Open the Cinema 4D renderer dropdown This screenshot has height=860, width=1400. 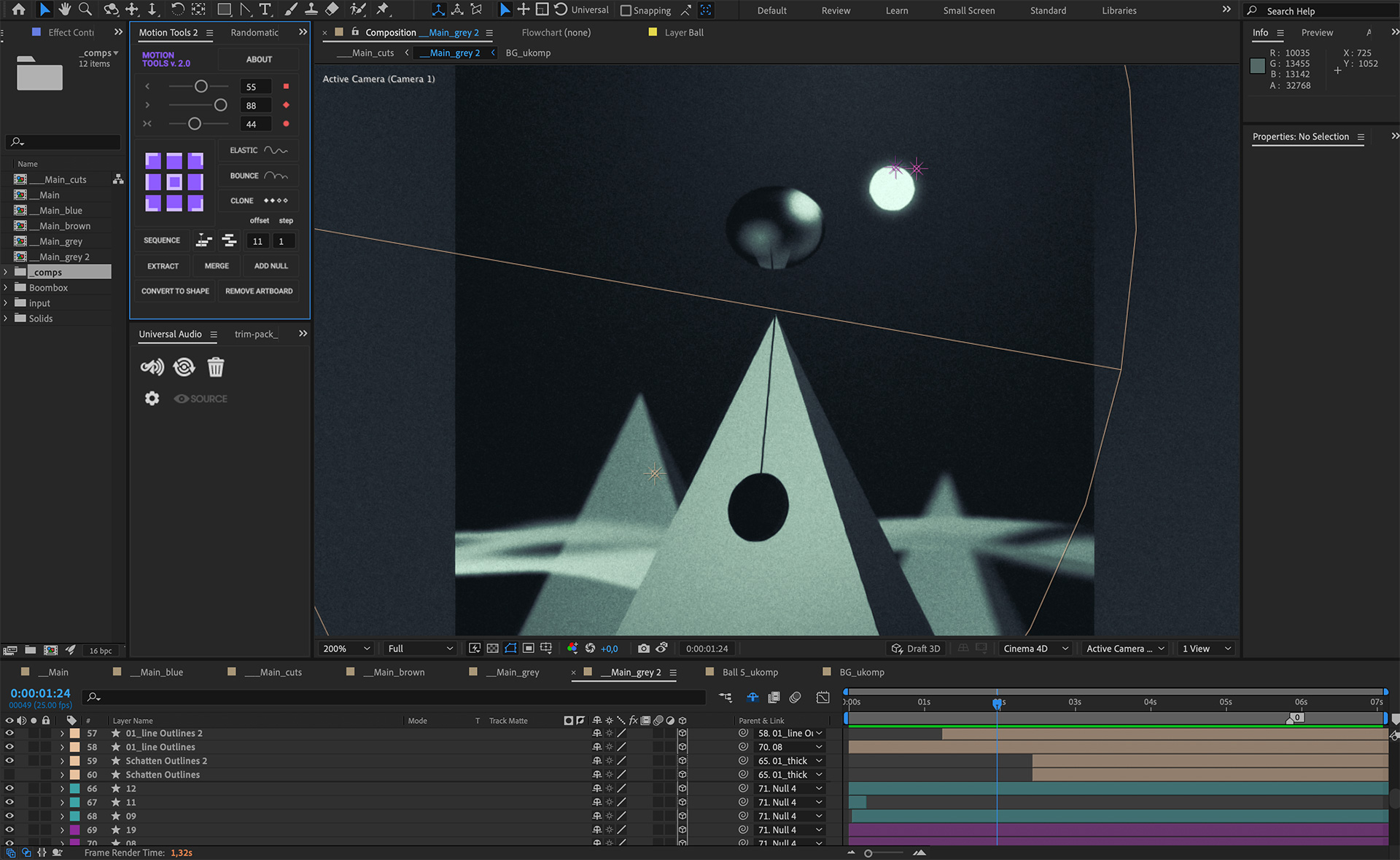click(1035, 648)
